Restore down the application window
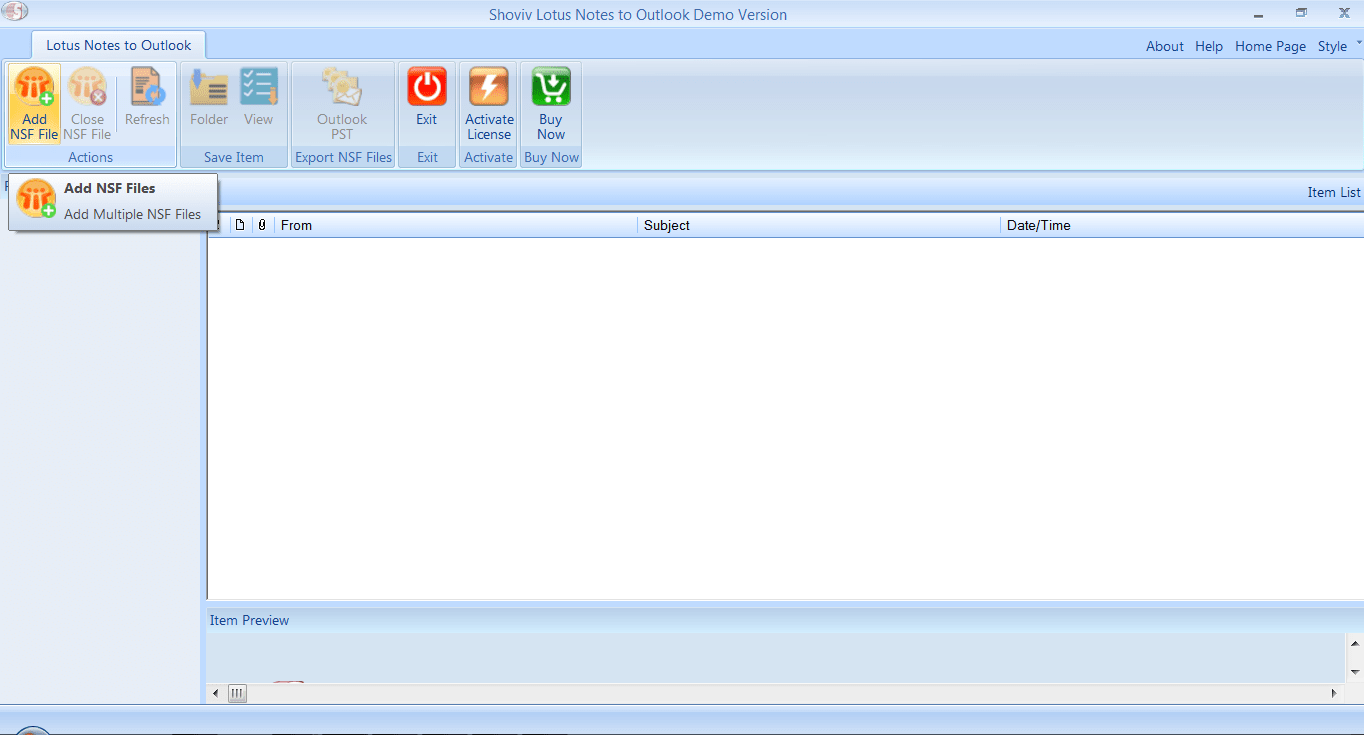1364x735 pixels. point(1301,13)
